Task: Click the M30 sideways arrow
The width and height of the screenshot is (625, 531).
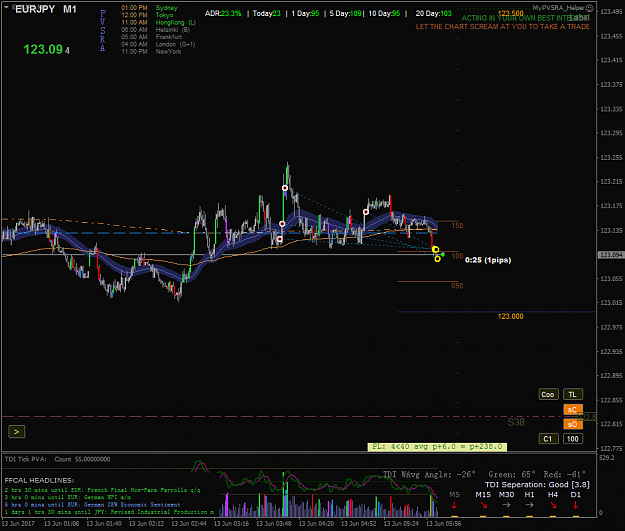Action: (x=506, y=505)
